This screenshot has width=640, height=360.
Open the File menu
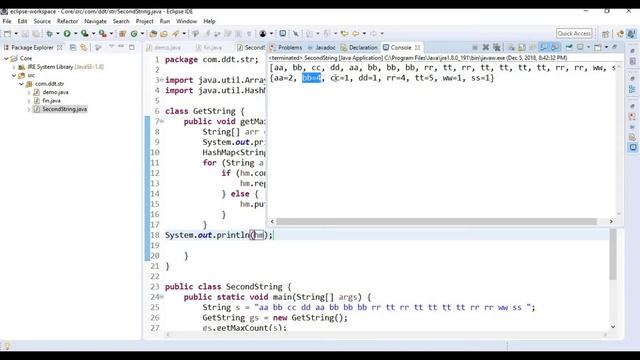point(7,21)
